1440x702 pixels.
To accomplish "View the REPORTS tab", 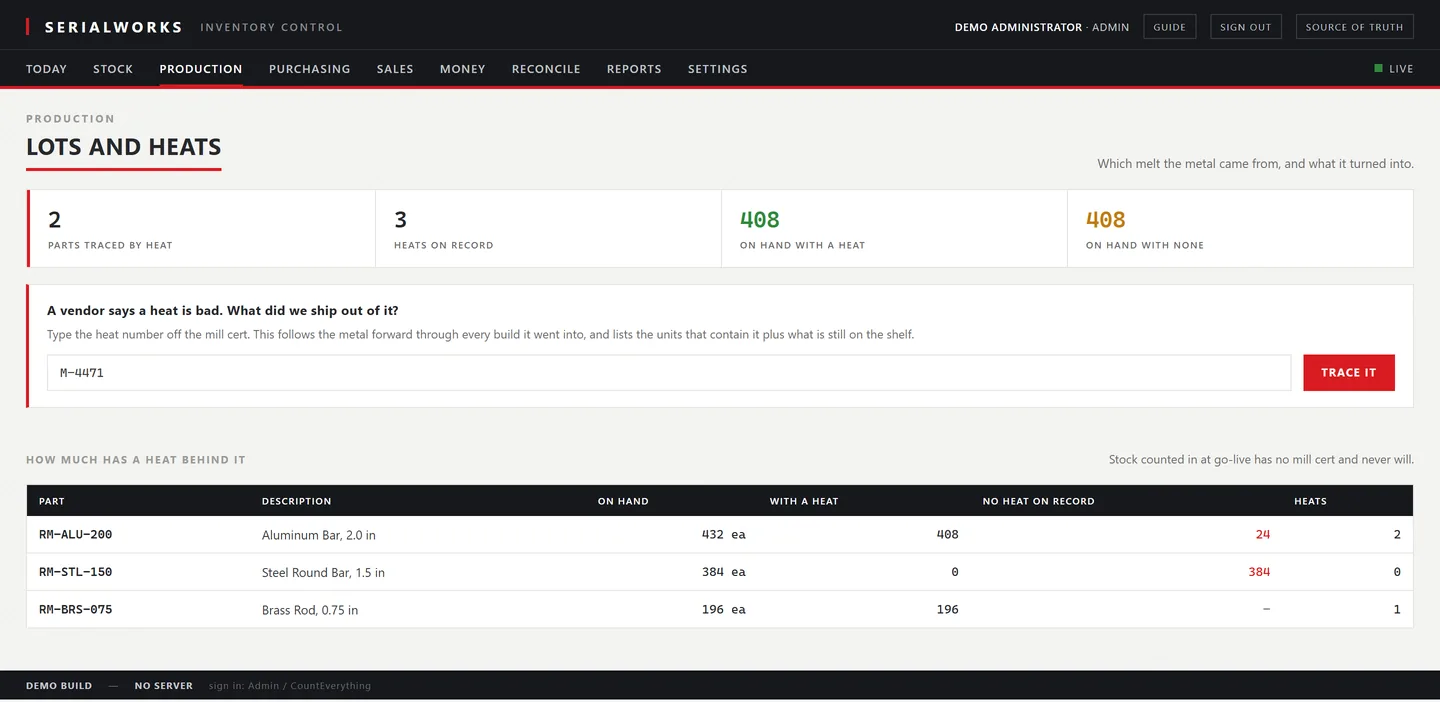I will point(634,69).
